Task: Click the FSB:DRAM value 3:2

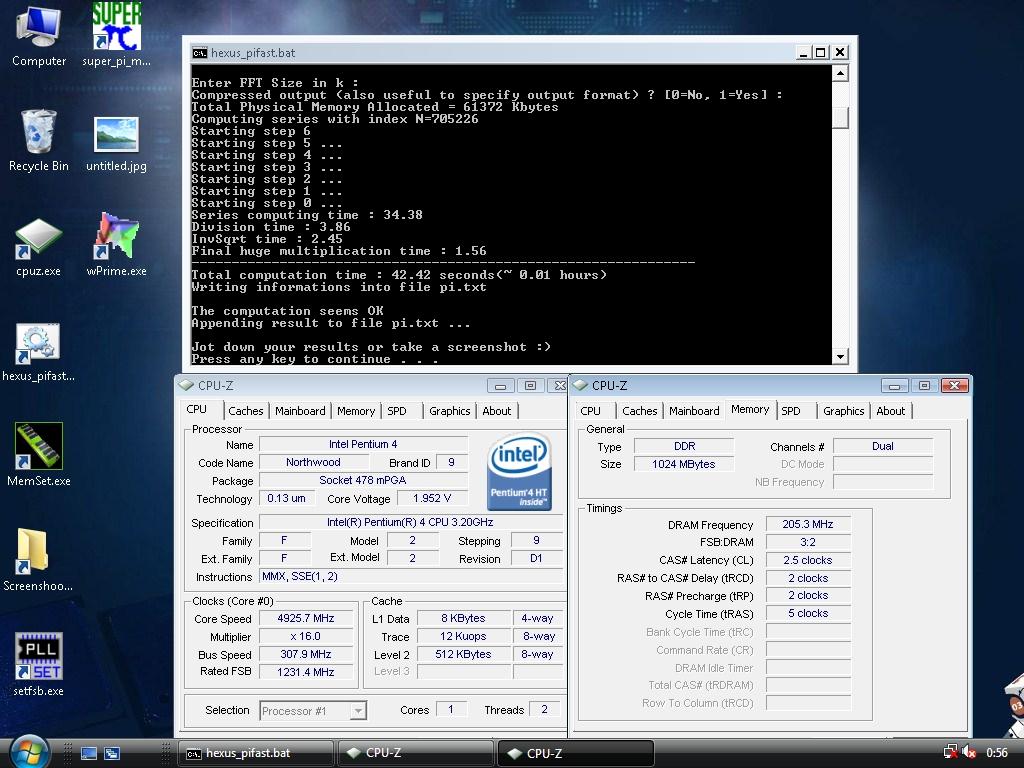Action: tap(808, 542)
